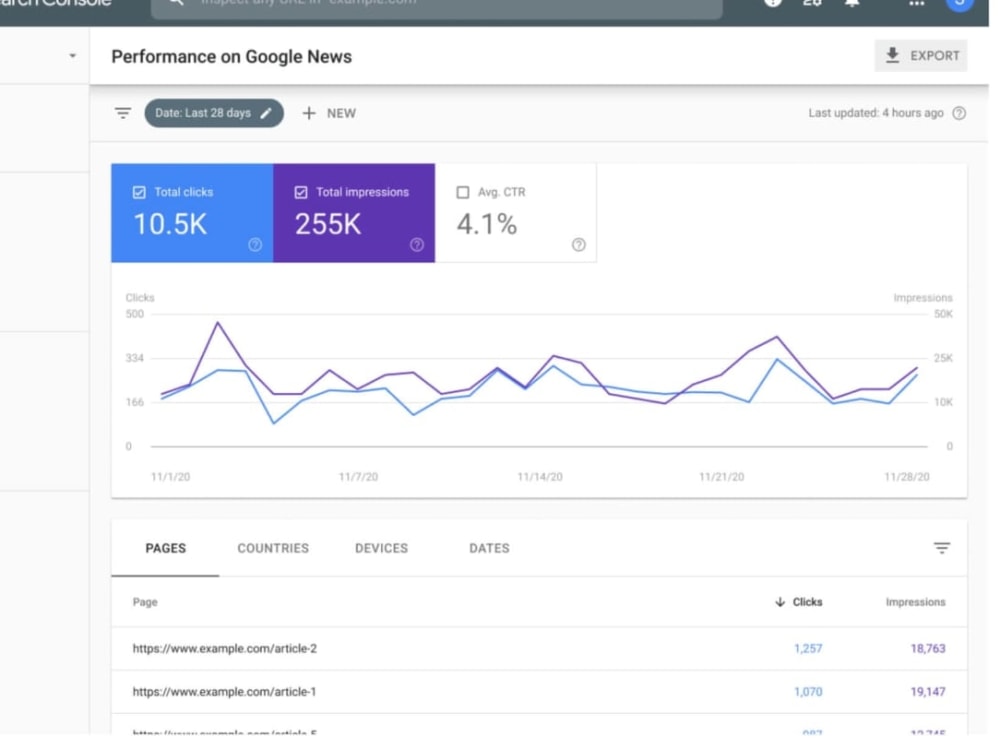Click the 11/14/20 chart axis date
The height and width of the screenshot is (750, 1000).
540,477
